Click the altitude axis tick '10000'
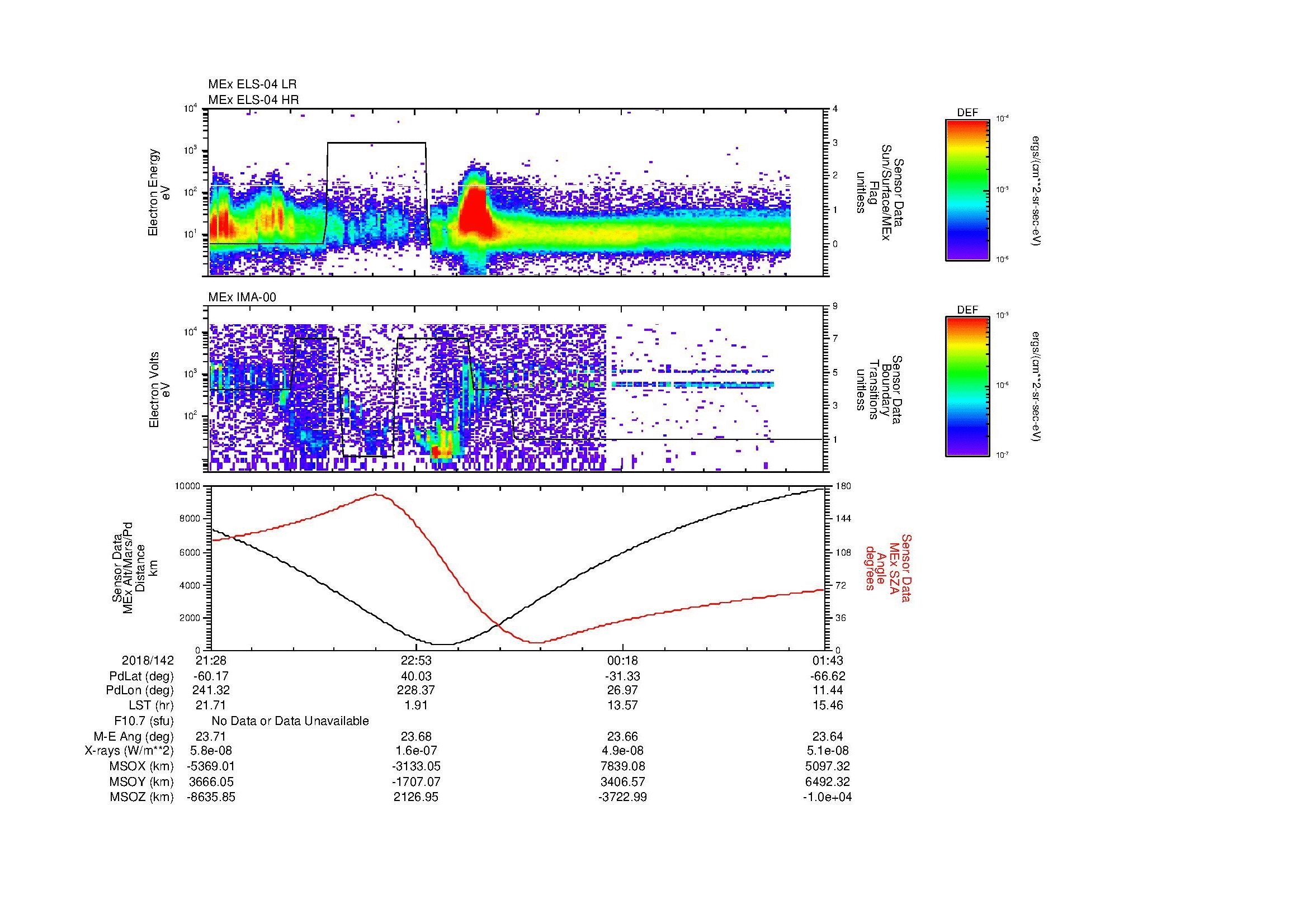 point(188,486)
